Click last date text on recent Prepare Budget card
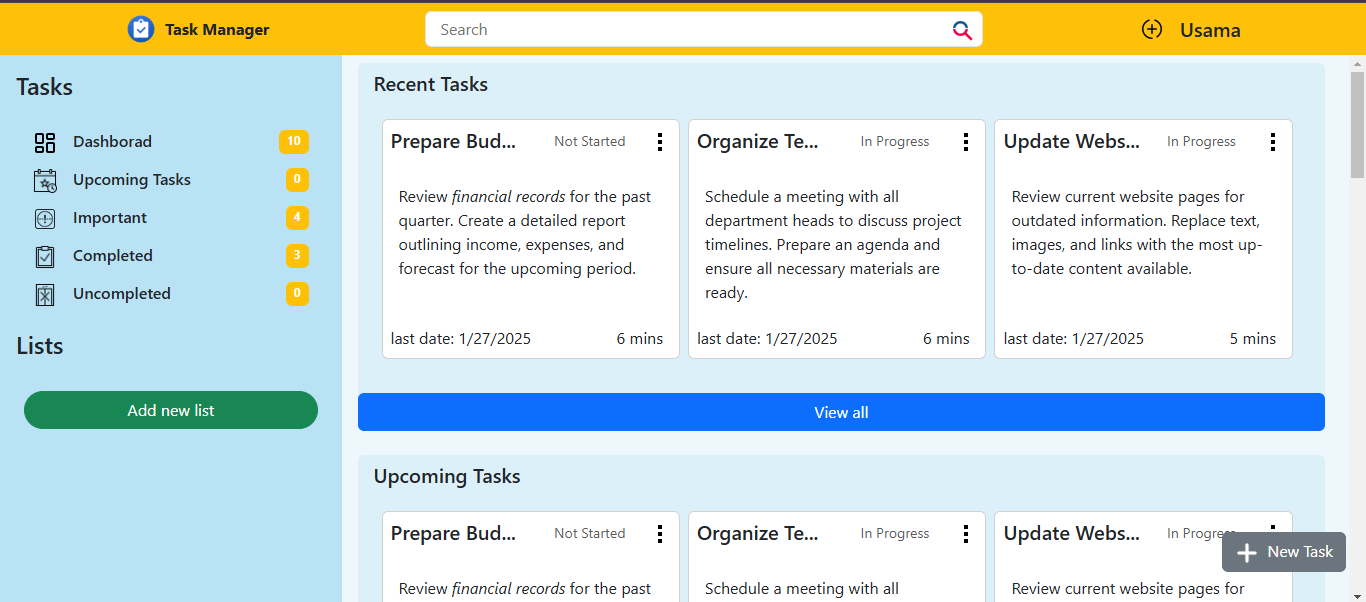 (x=461, y=339)
